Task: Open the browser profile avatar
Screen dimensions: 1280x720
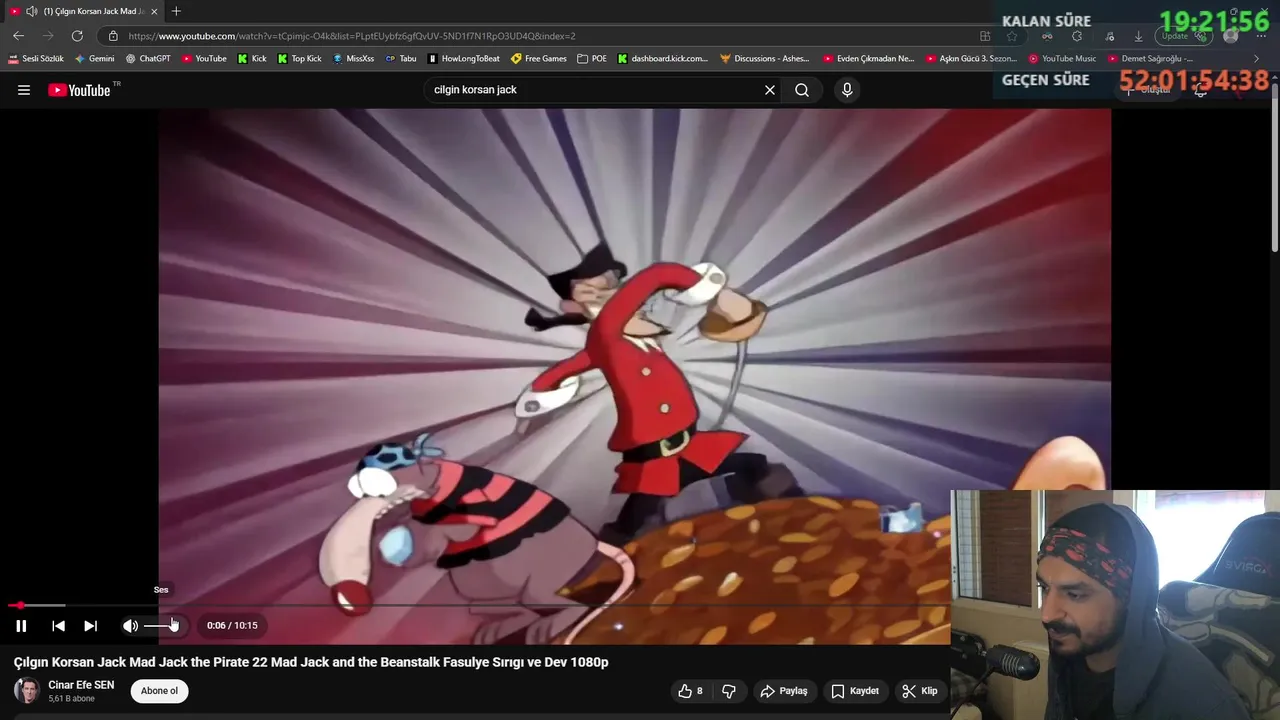Action: (1231, 36)
